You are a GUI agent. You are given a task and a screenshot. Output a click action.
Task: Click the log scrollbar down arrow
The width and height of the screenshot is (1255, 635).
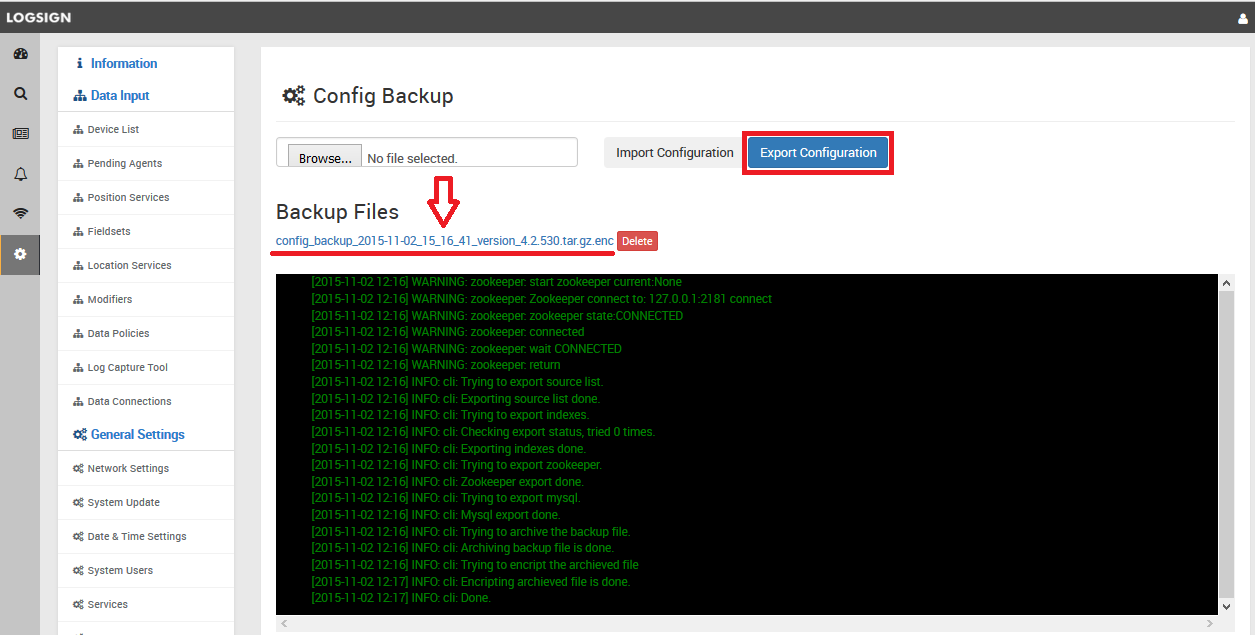pos(1227,606)
